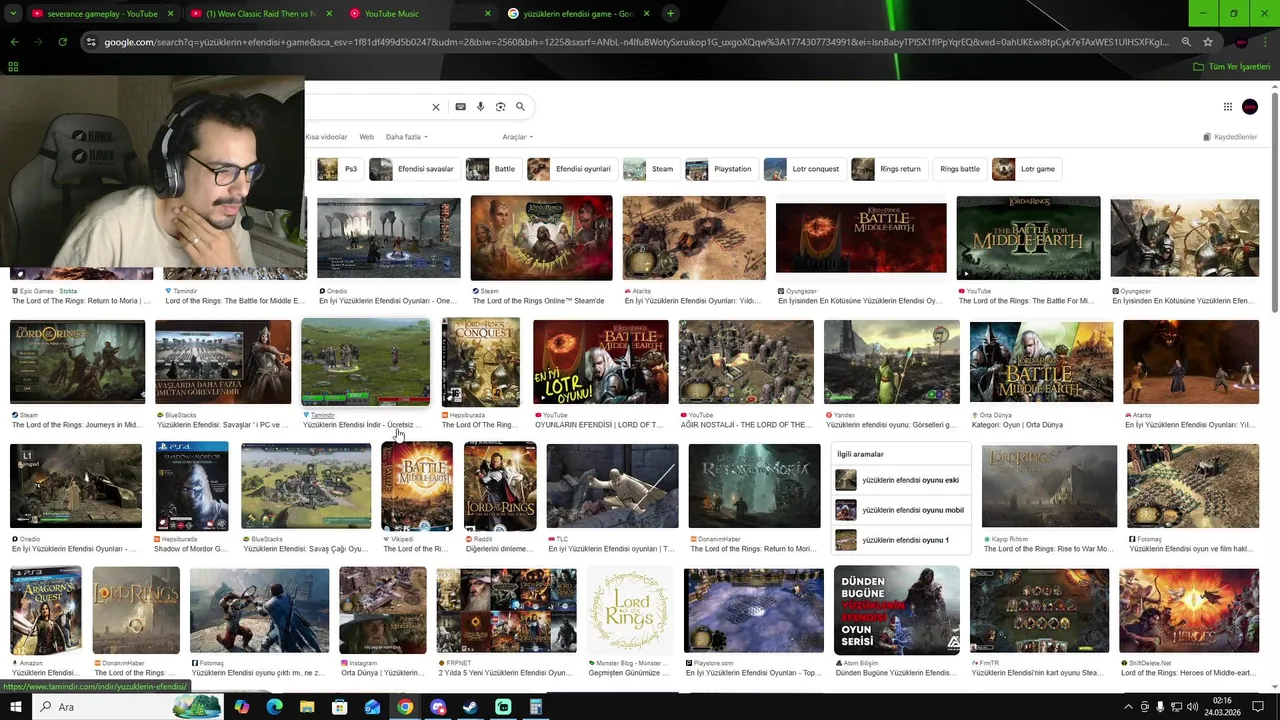Show hidden system tray icons

click(1128, 707)
